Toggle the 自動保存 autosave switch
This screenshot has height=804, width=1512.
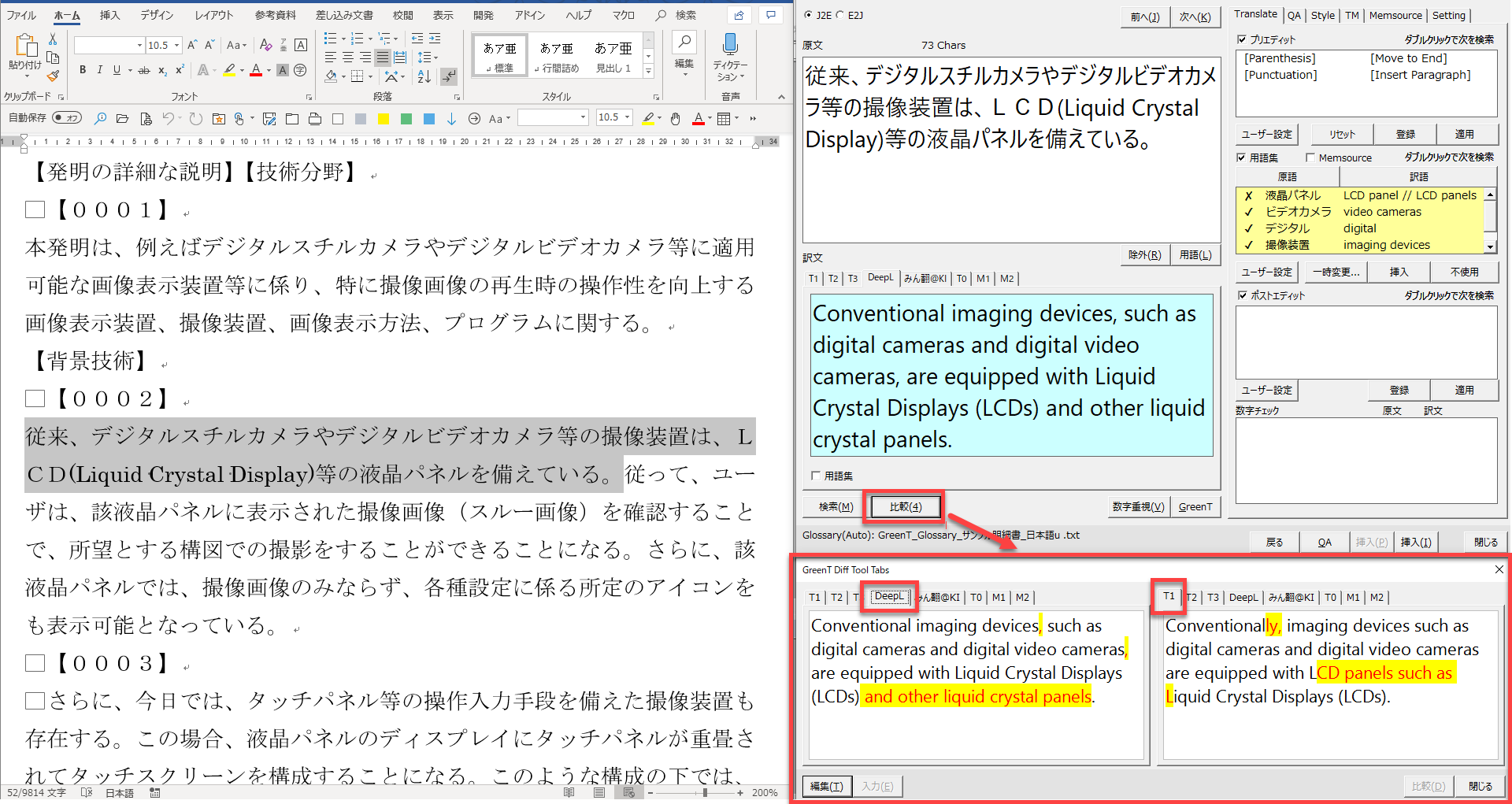pyautogui.click(x=67, y=118)
